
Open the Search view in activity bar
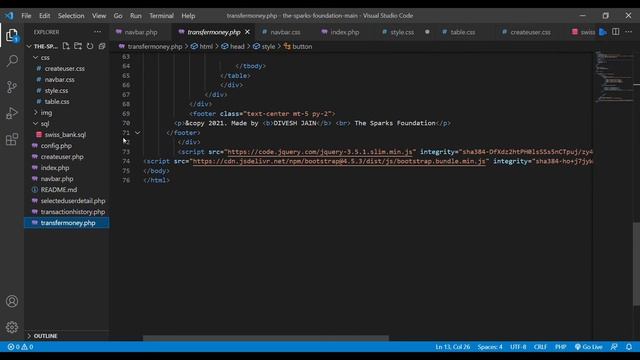(x=12, y=61)
